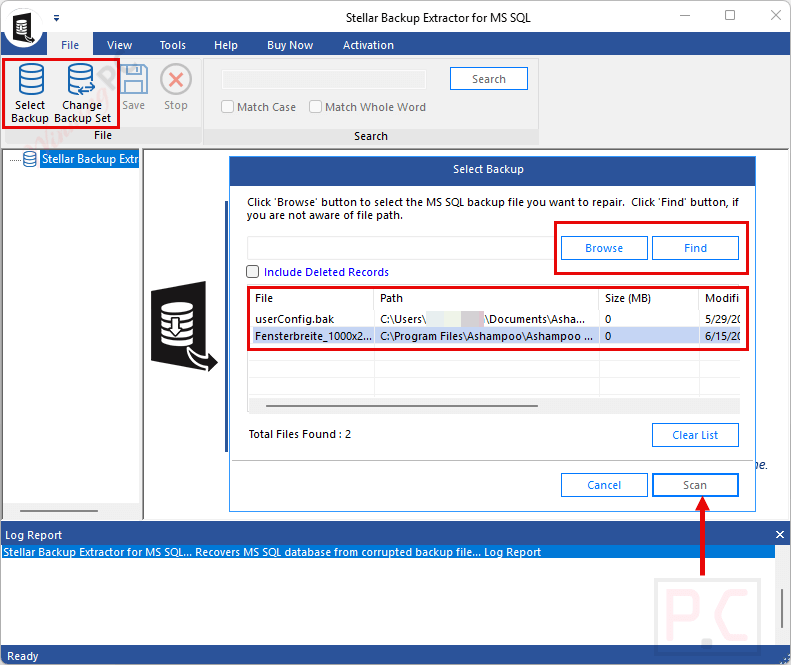Enable the Match Whole Word checkbox

(315, 107)
